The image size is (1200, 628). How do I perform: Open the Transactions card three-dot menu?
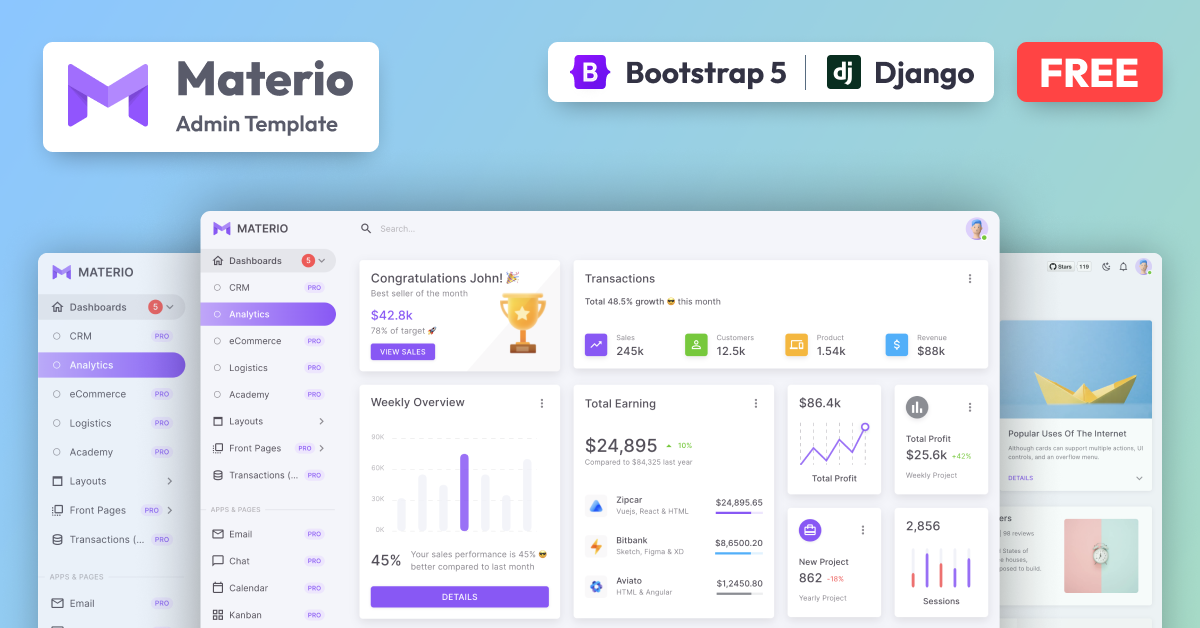(969, 279)
